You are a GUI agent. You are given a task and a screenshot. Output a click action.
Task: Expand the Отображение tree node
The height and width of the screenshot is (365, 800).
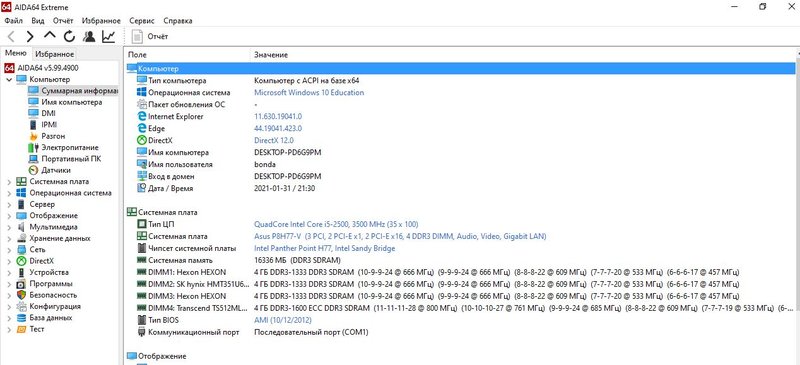9,215
